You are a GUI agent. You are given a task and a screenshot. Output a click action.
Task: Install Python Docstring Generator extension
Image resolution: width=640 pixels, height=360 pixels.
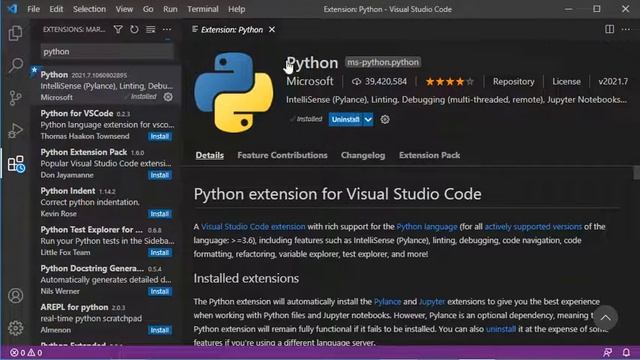[160, 291]
